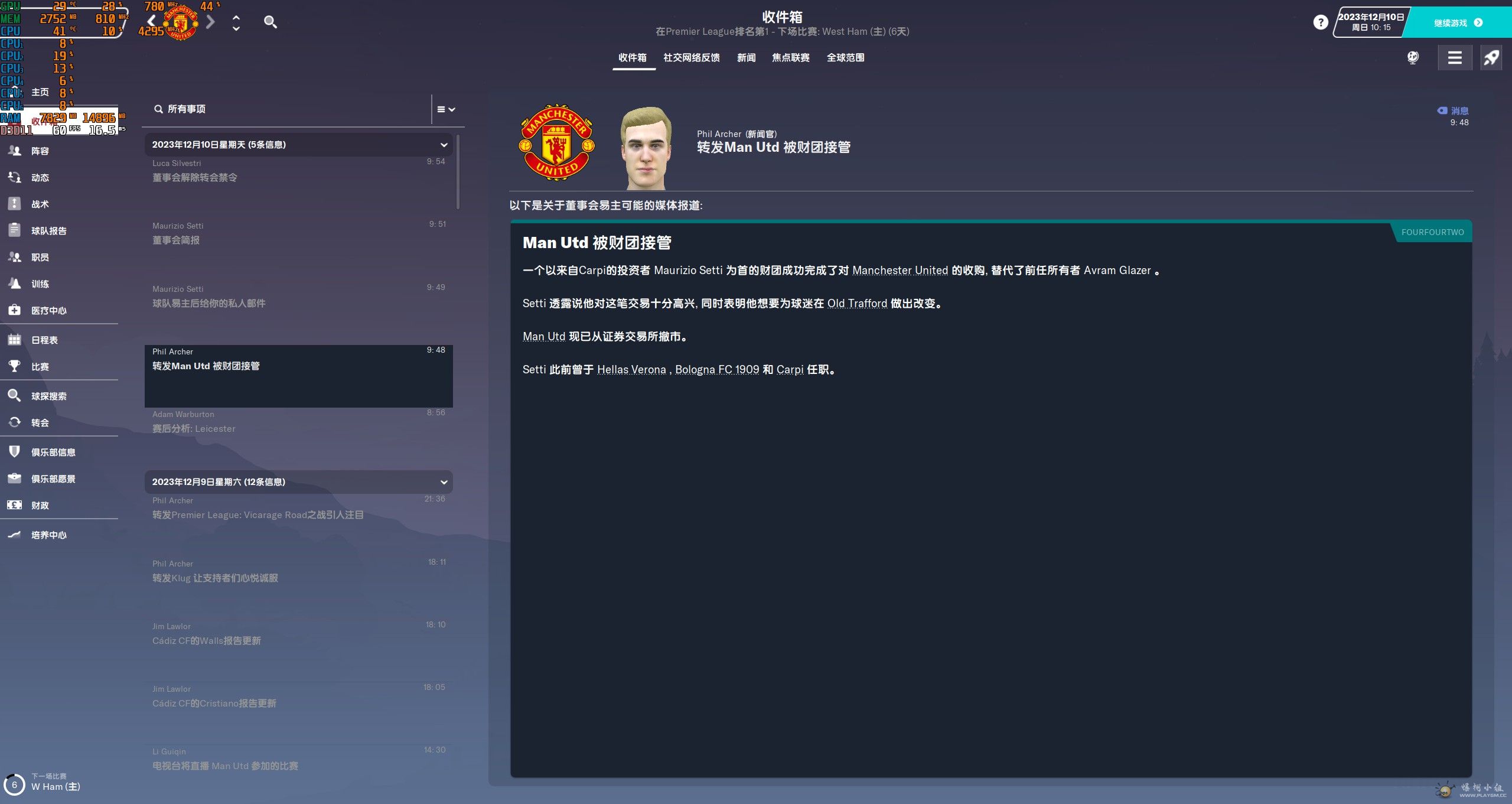Open the 战术 tactics sidebar icon

(x=15, y=204)
